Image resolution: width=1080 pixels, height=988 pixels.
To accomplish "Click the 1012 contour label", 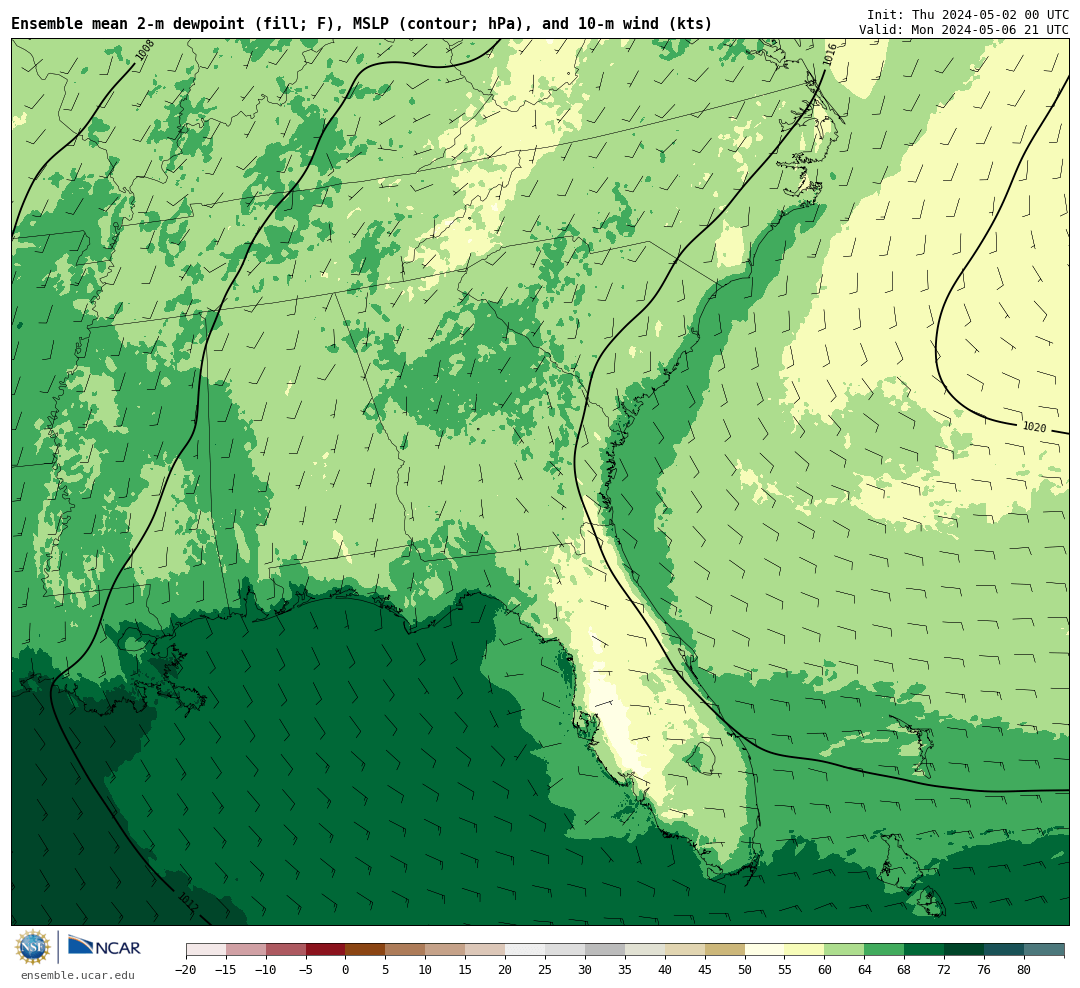I will point(188,901).
